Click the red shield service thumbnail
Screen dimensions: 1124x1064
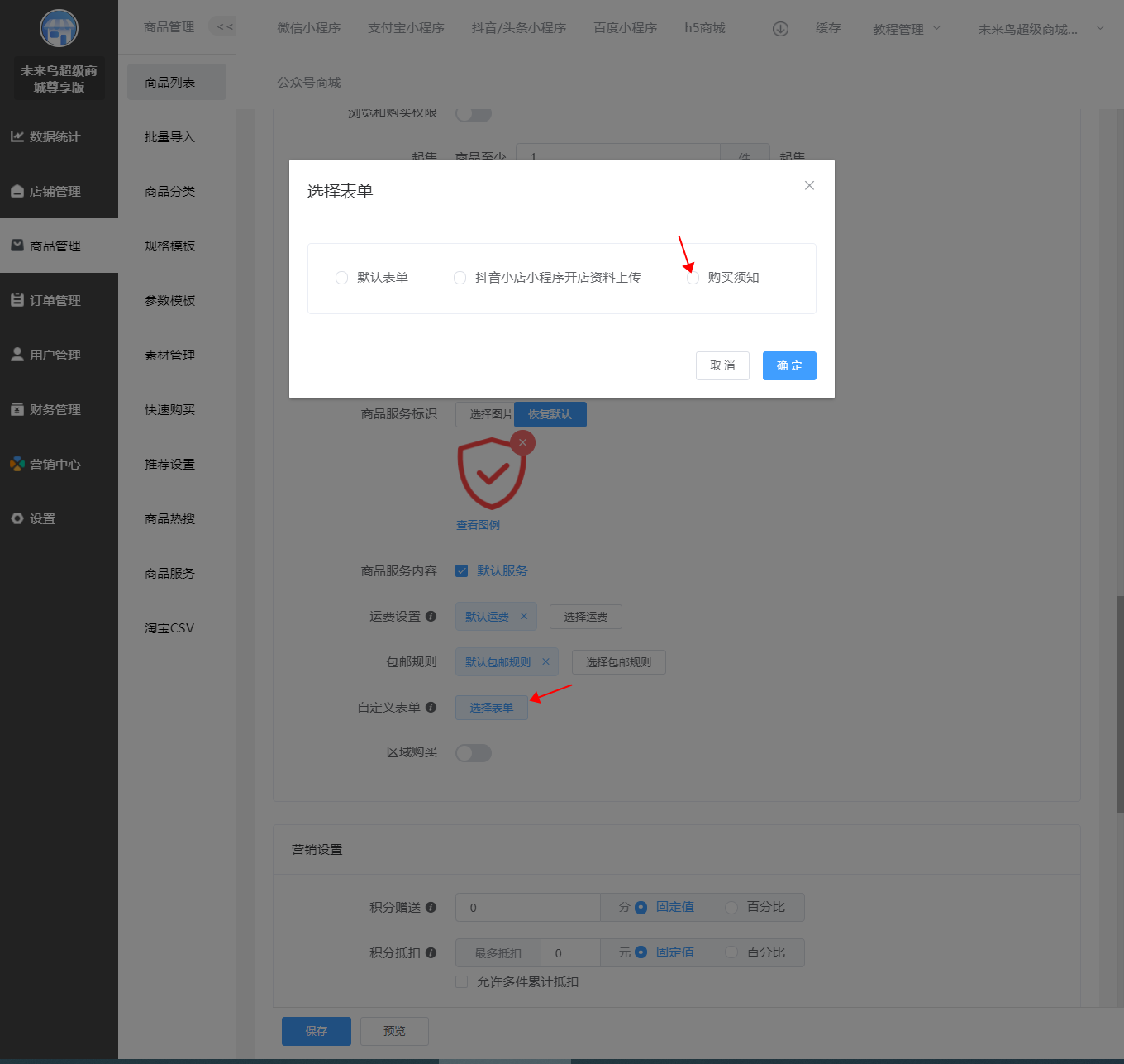(492, 474)
